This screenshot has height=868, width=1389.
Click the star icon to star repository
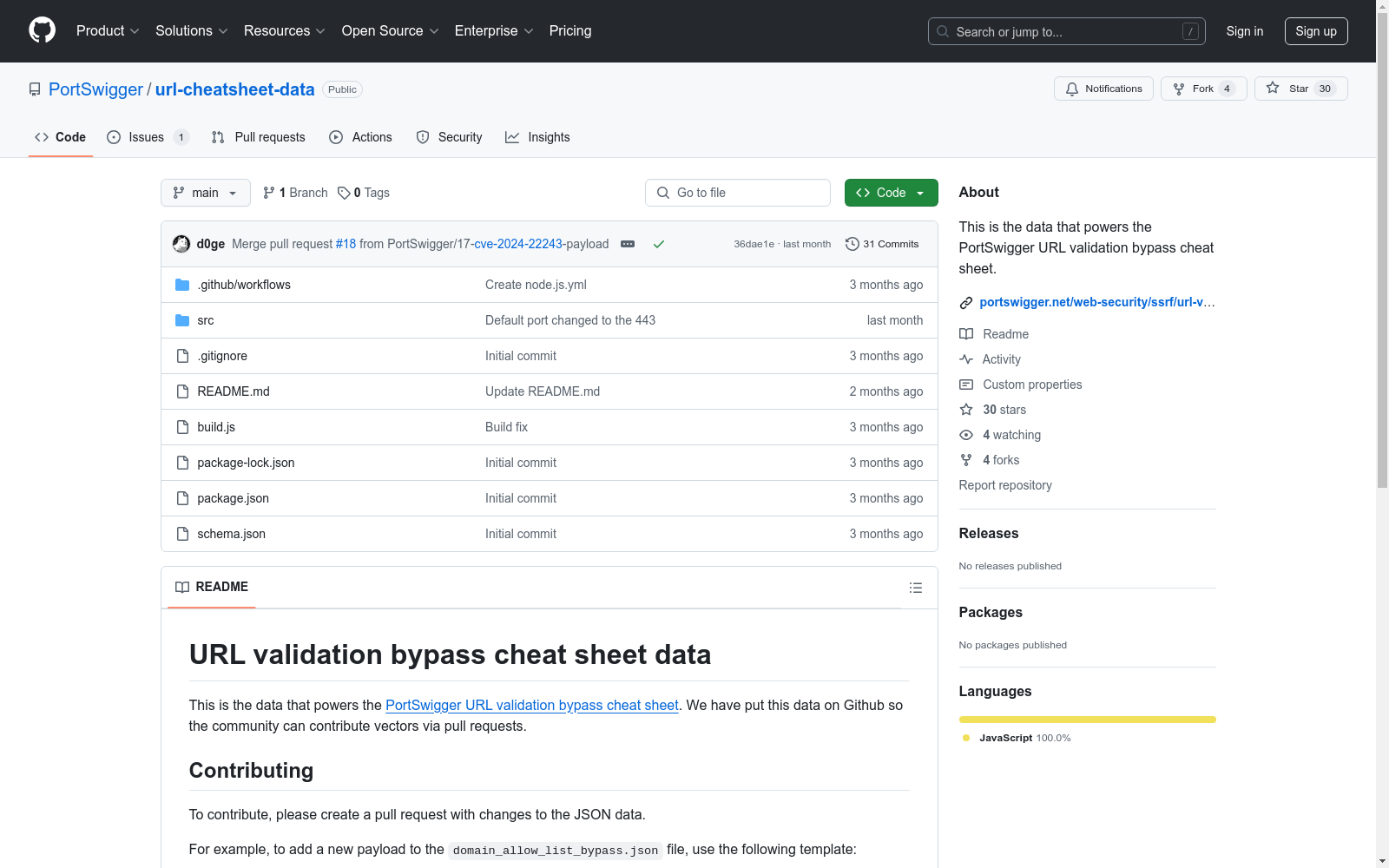tap(1273, 88)
